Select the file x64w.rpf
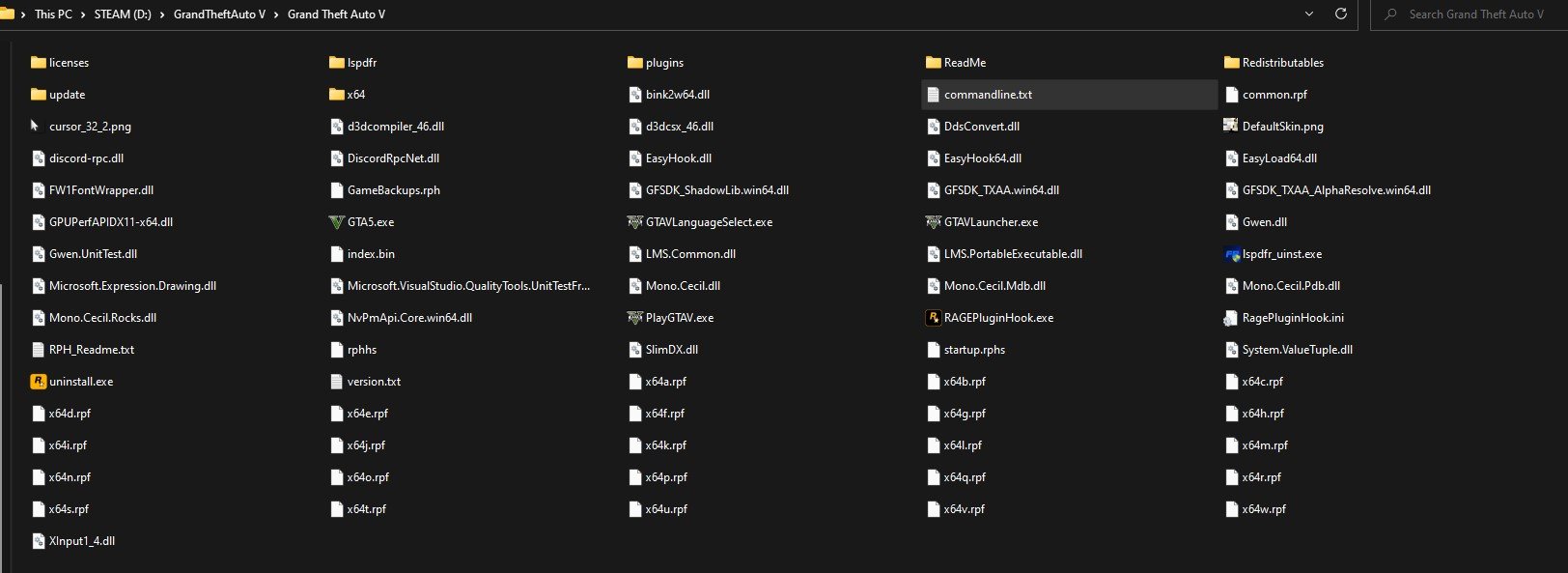 click(1264, 509)
